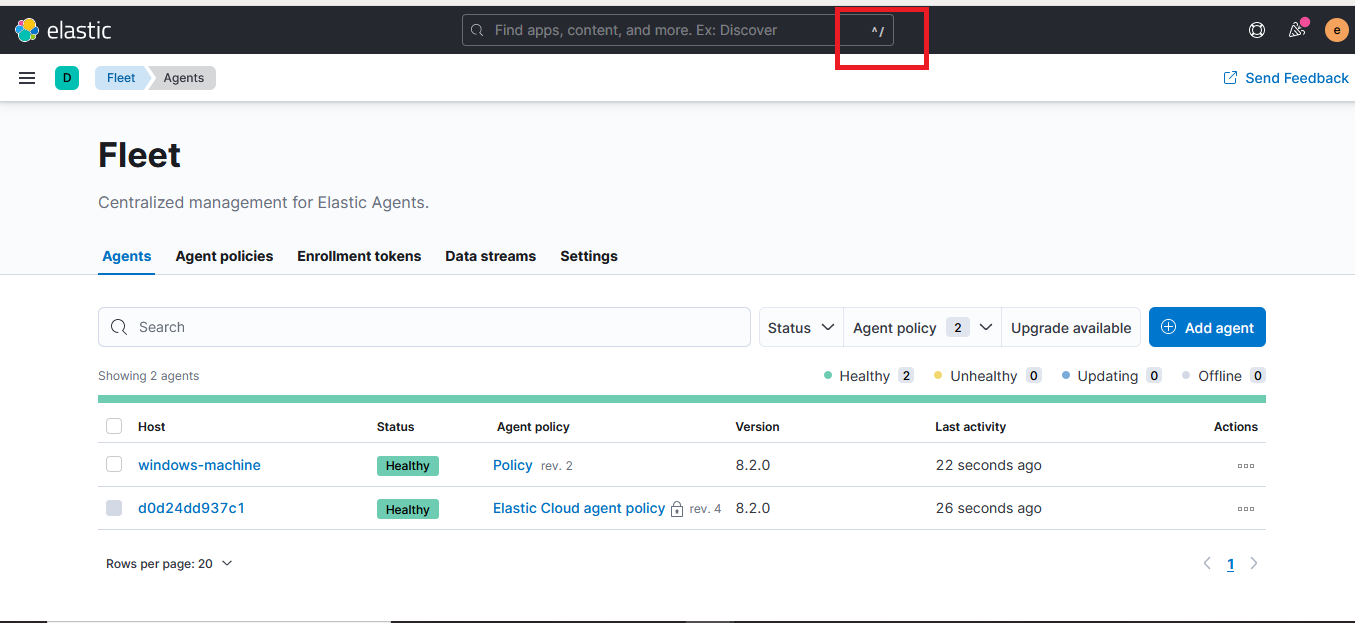Click the Agents breadcrumb

(x=184, y=78)
